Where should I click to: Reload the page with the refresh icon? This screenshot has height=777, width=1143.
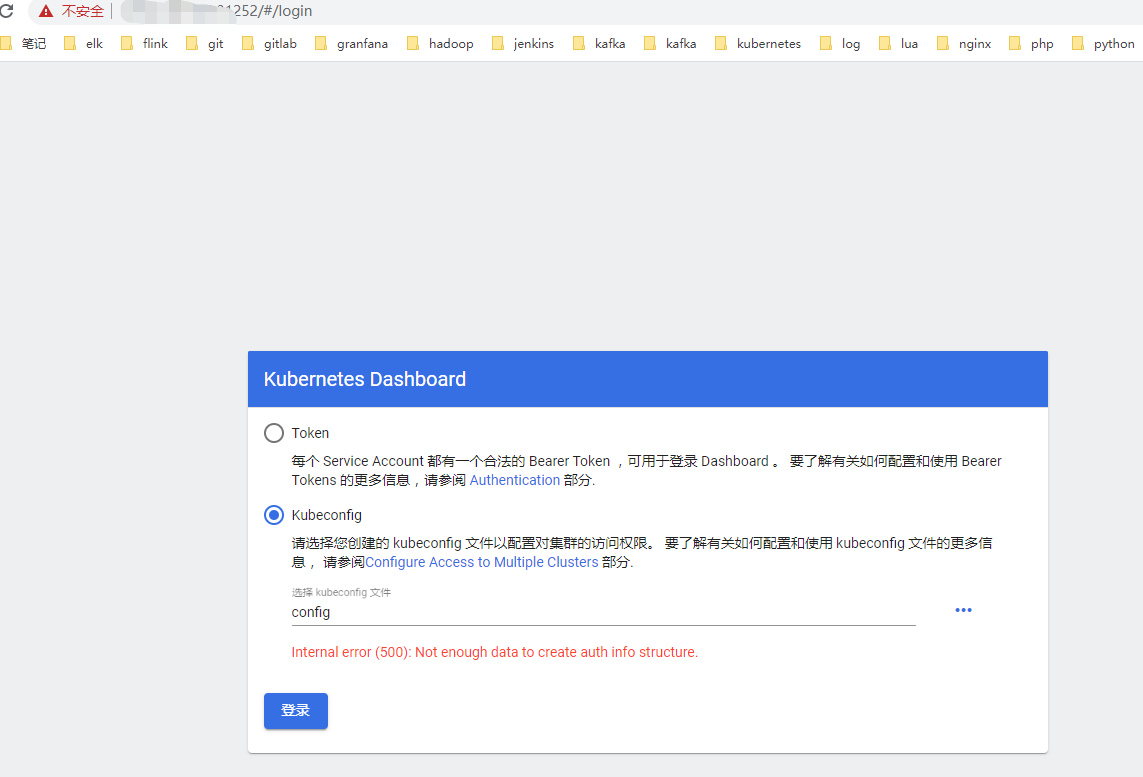click(x=7, y=11)
